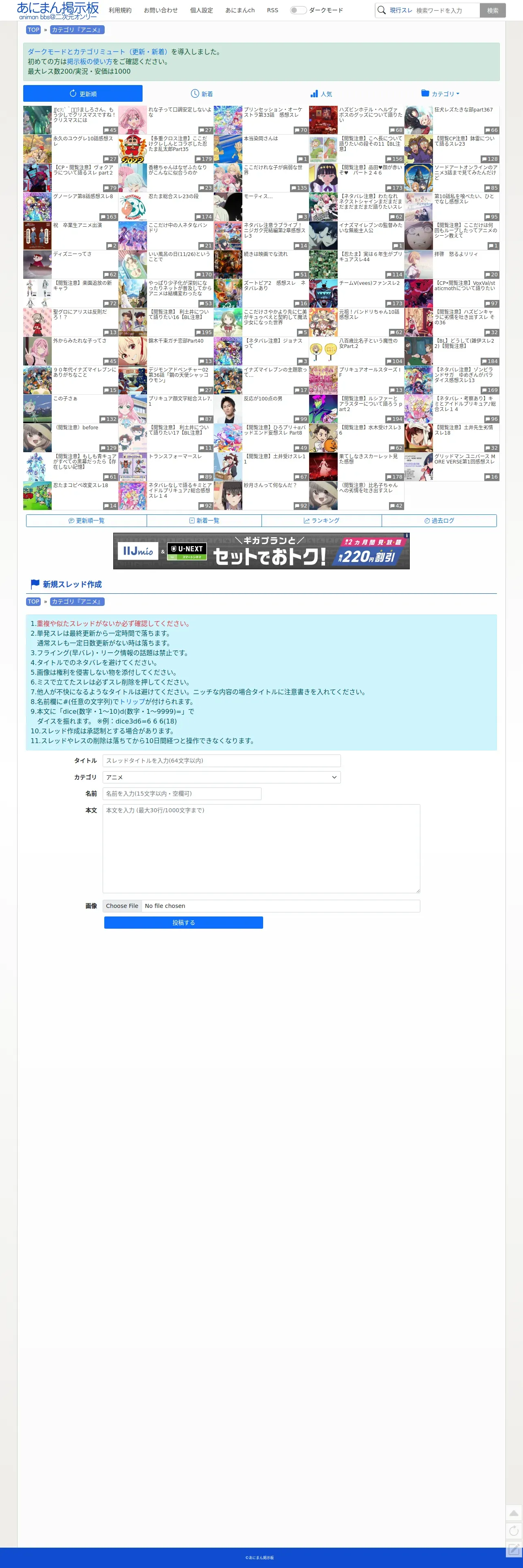Open thread 本当染岡さんは
Image resolution: width=523 pixels, height=1568 pixels.
pyautogui.click(x=260, y=139)
